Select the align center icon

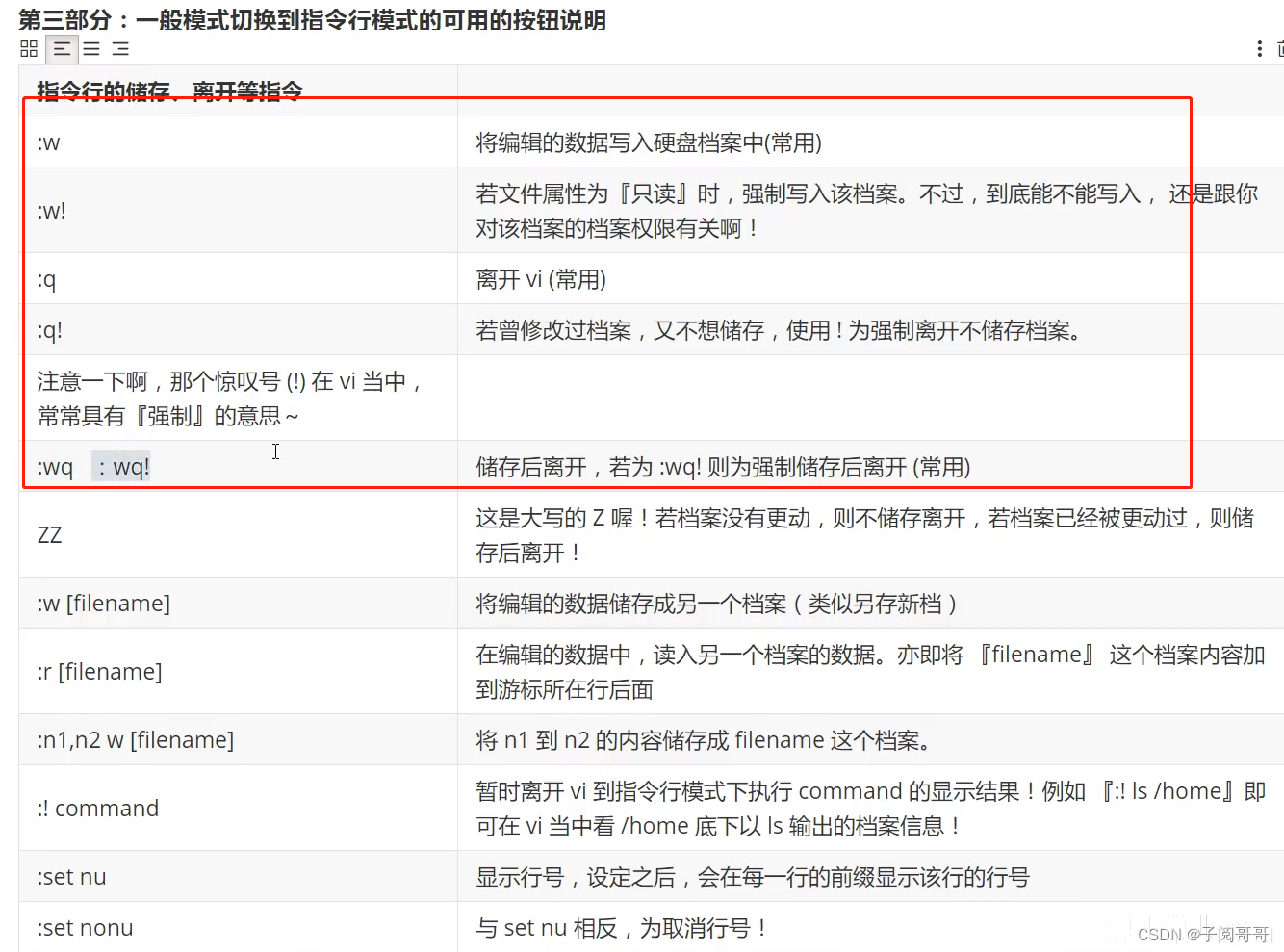91,49
